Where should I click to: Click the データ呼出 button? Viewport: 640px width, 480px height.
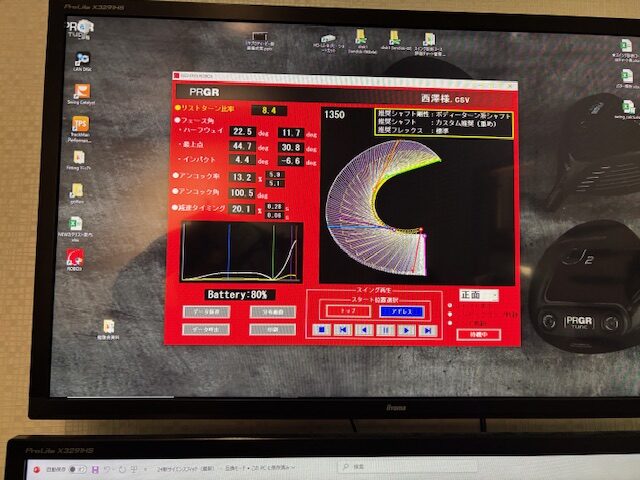click(206, 329)
